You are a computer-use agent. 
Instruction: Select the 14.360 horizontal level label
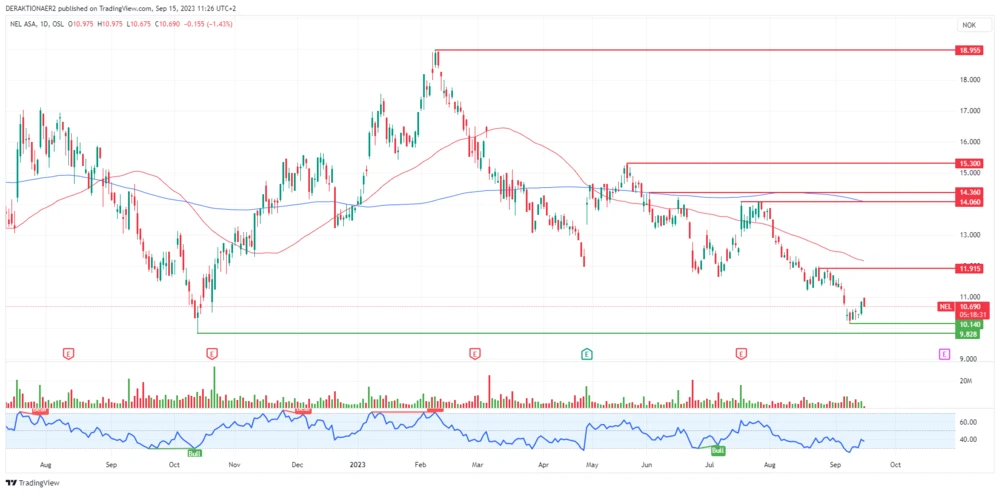969,191
